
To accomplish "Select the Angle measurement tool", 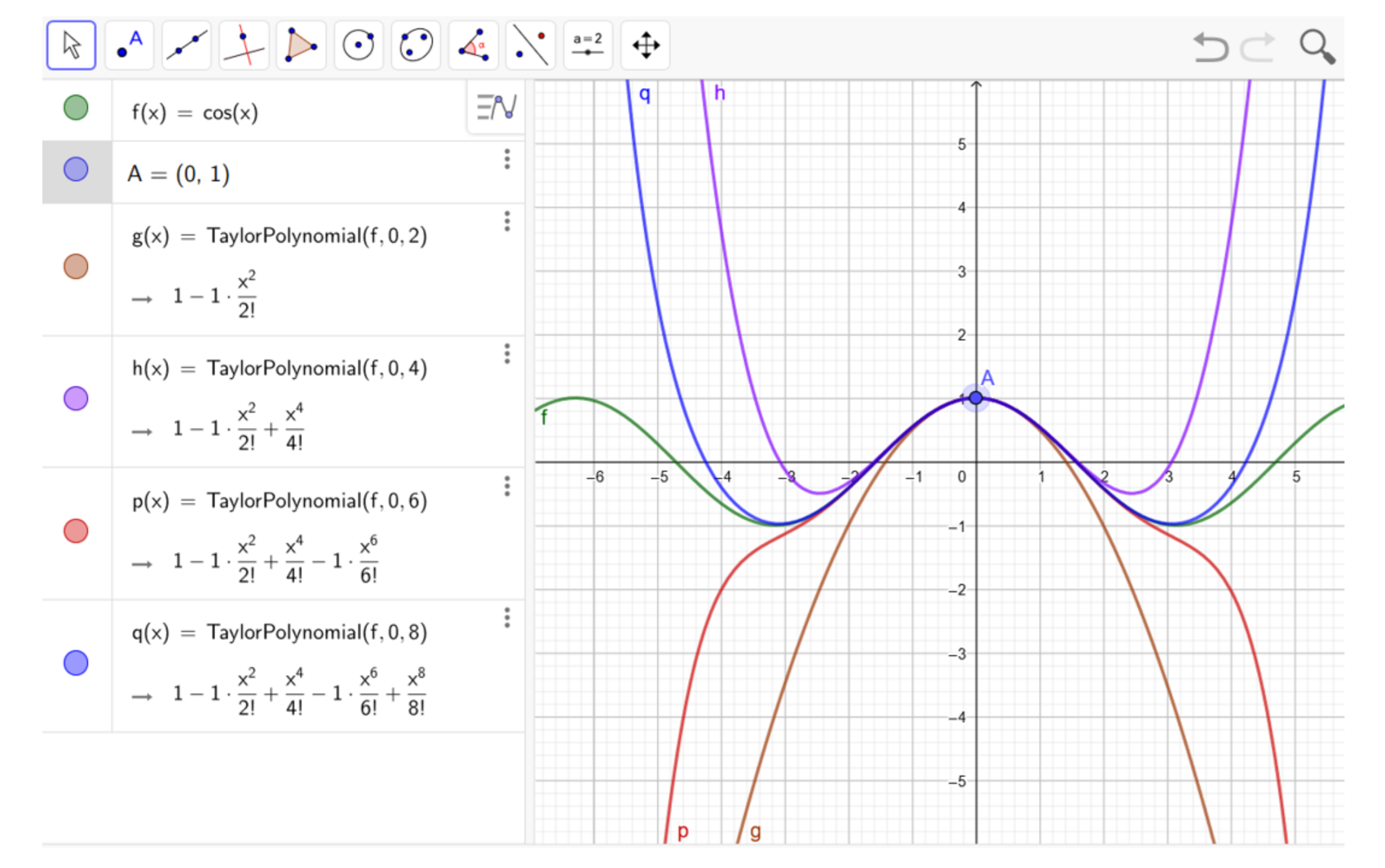I will click(x=473, y=46).
